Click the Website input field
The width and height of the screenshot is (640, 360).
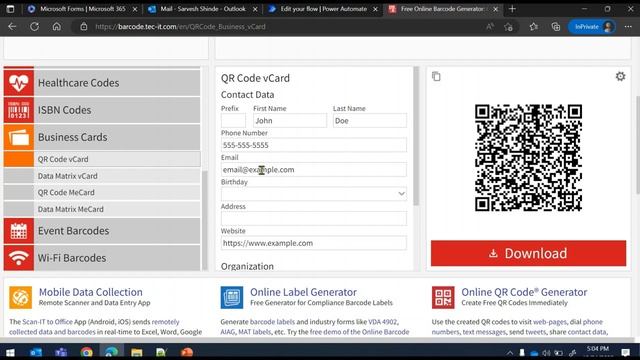point(313,243)
